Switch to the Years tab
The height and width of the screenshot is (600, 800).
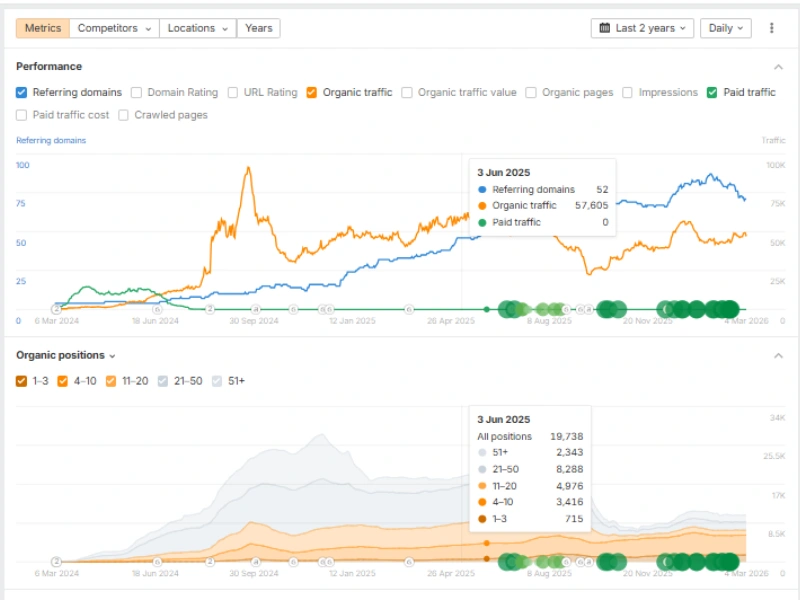click(x=258, y=28)
